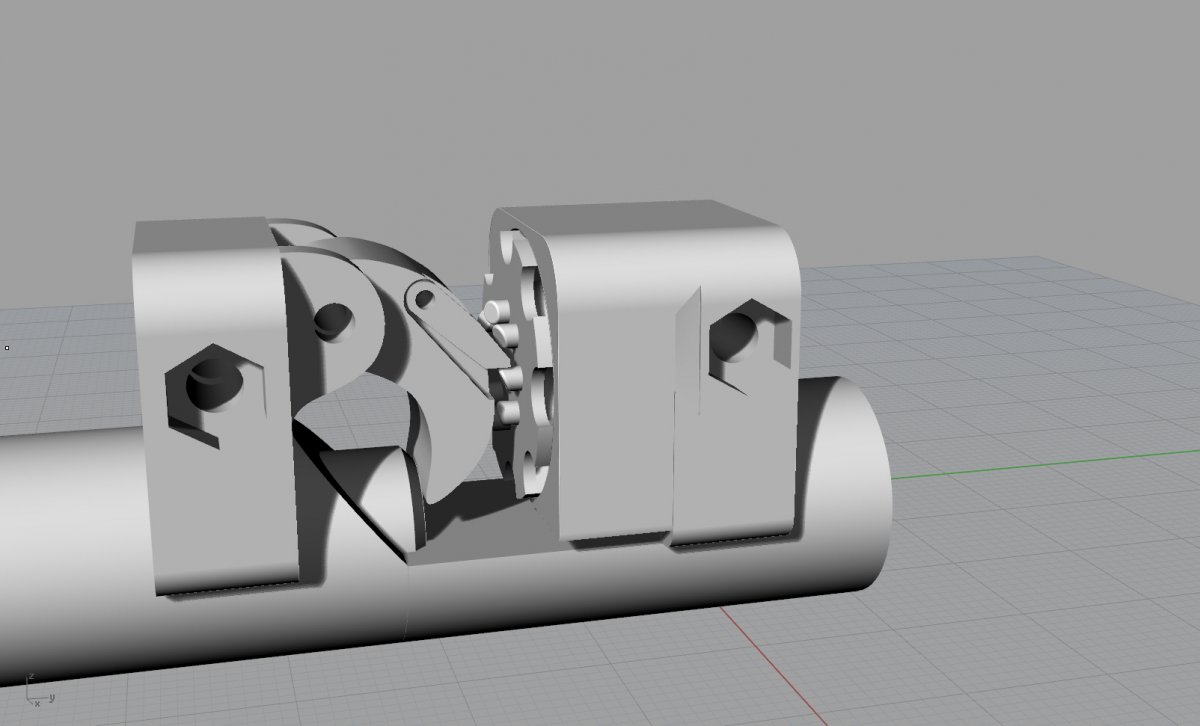Click the world axis icon in the corner
This screenshot has width=1200, height=726.
click(x=37, y=689)
